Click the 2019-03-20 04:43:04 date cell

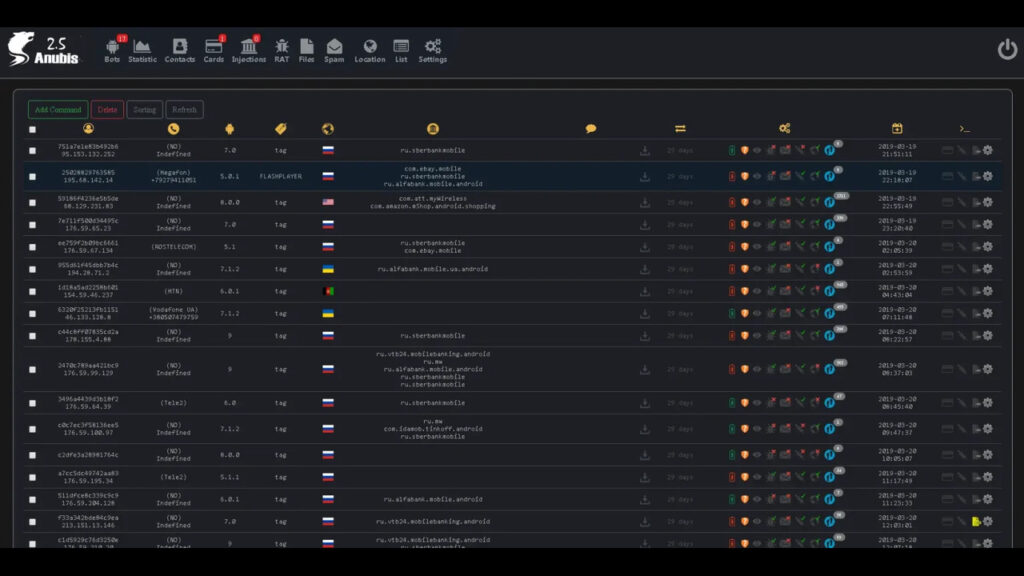tap(897, 291)
